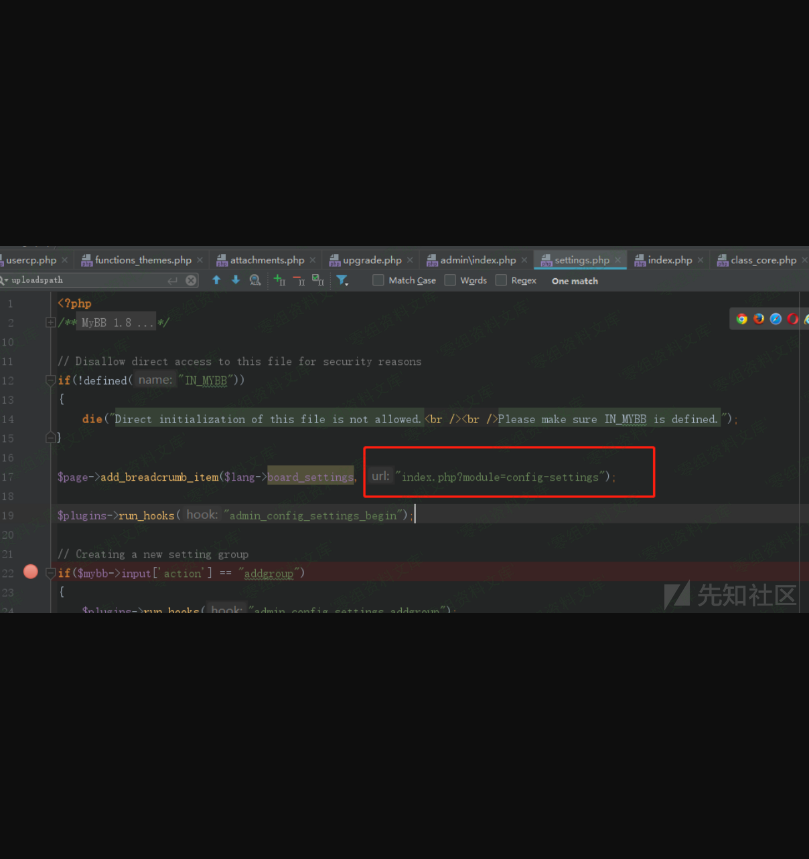Screen dimensions: 809x859
Task: Remove the breakpoint on line 22
Action: tap(30, 572)
